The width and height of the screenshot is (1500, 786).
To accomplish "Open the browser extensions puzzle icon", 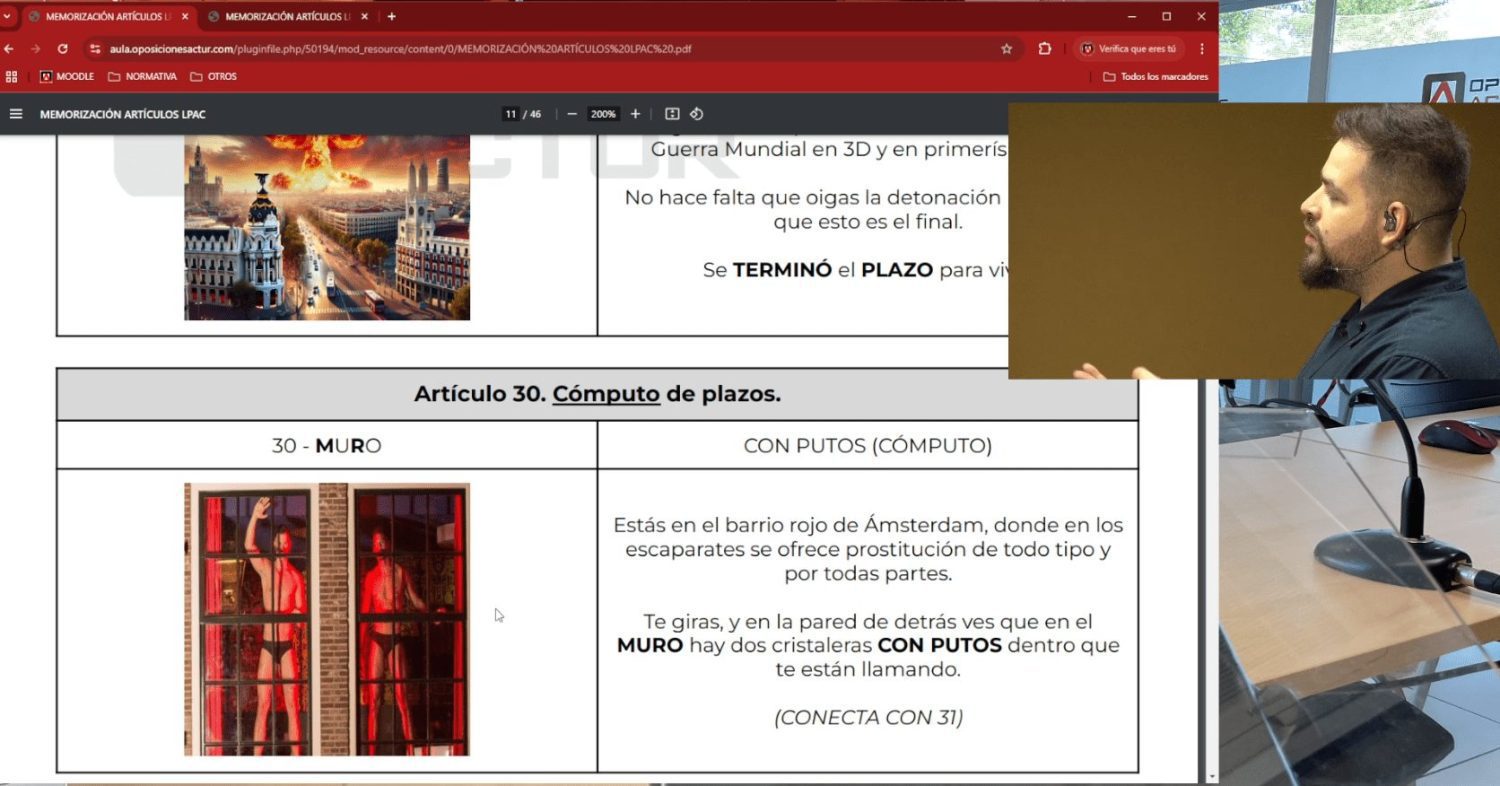I will (1045, 48).
